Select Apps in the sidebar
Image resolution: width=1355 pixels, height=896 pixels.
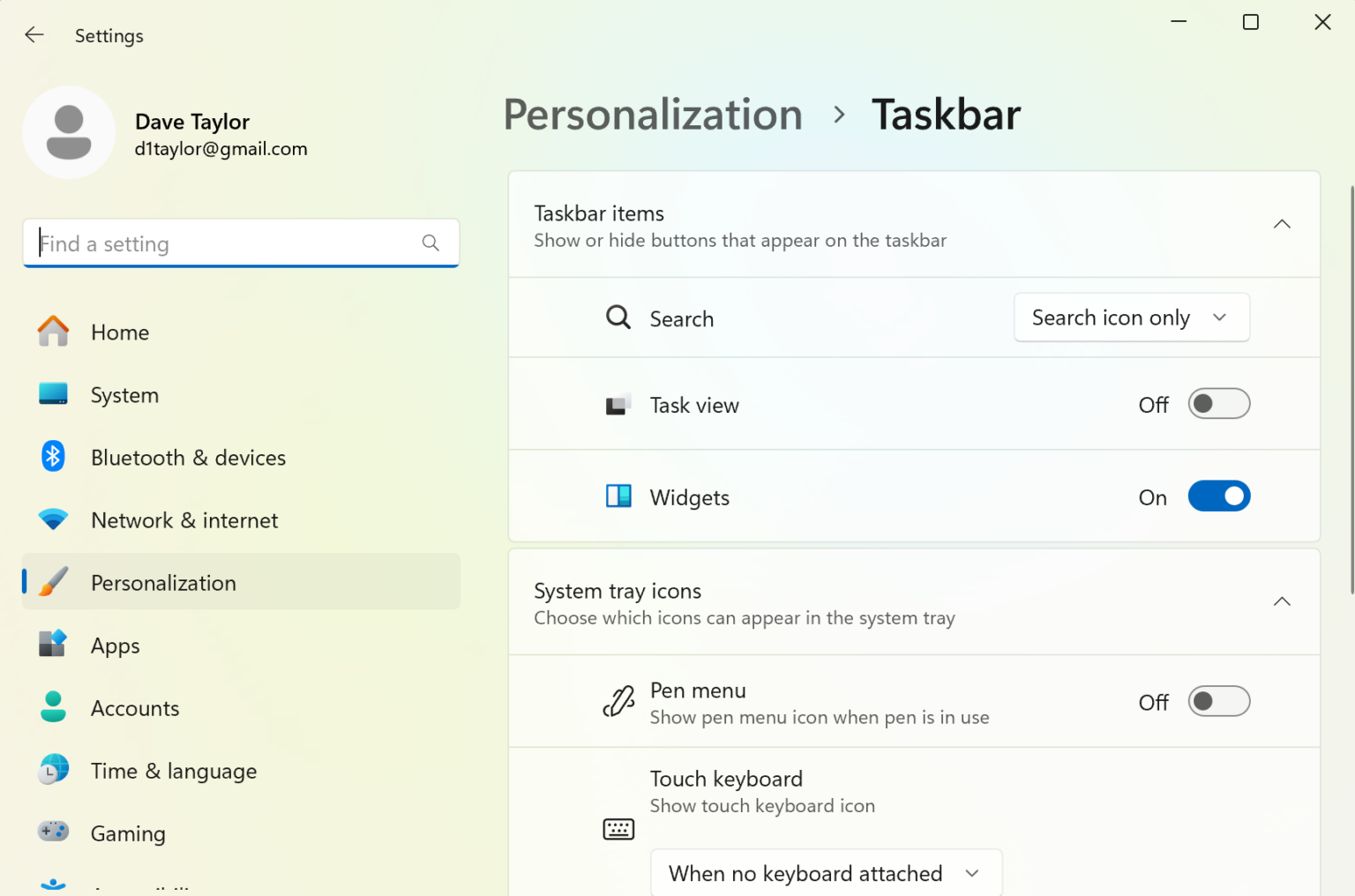tap(115, 645)
